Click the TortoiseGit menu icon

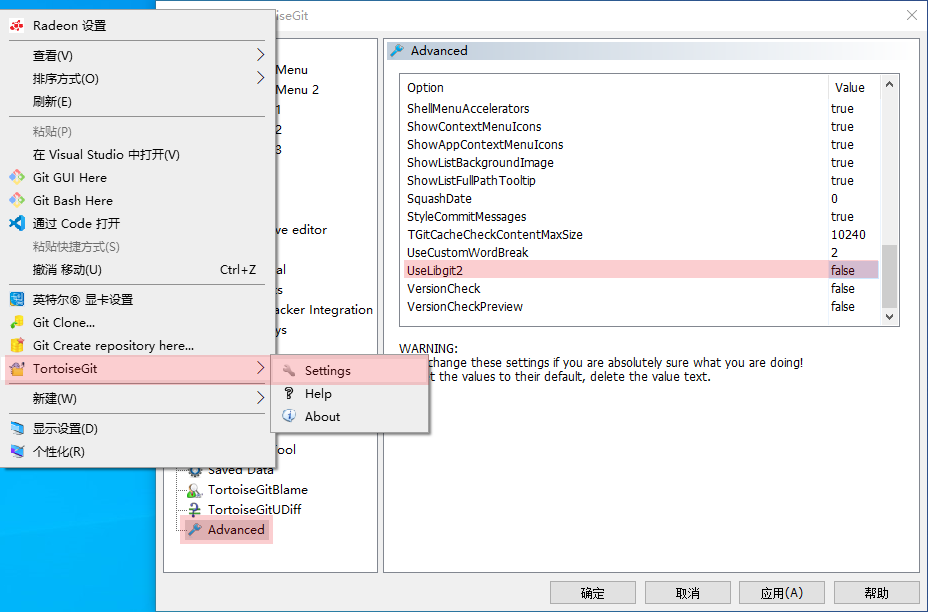(x=17, y=369)
